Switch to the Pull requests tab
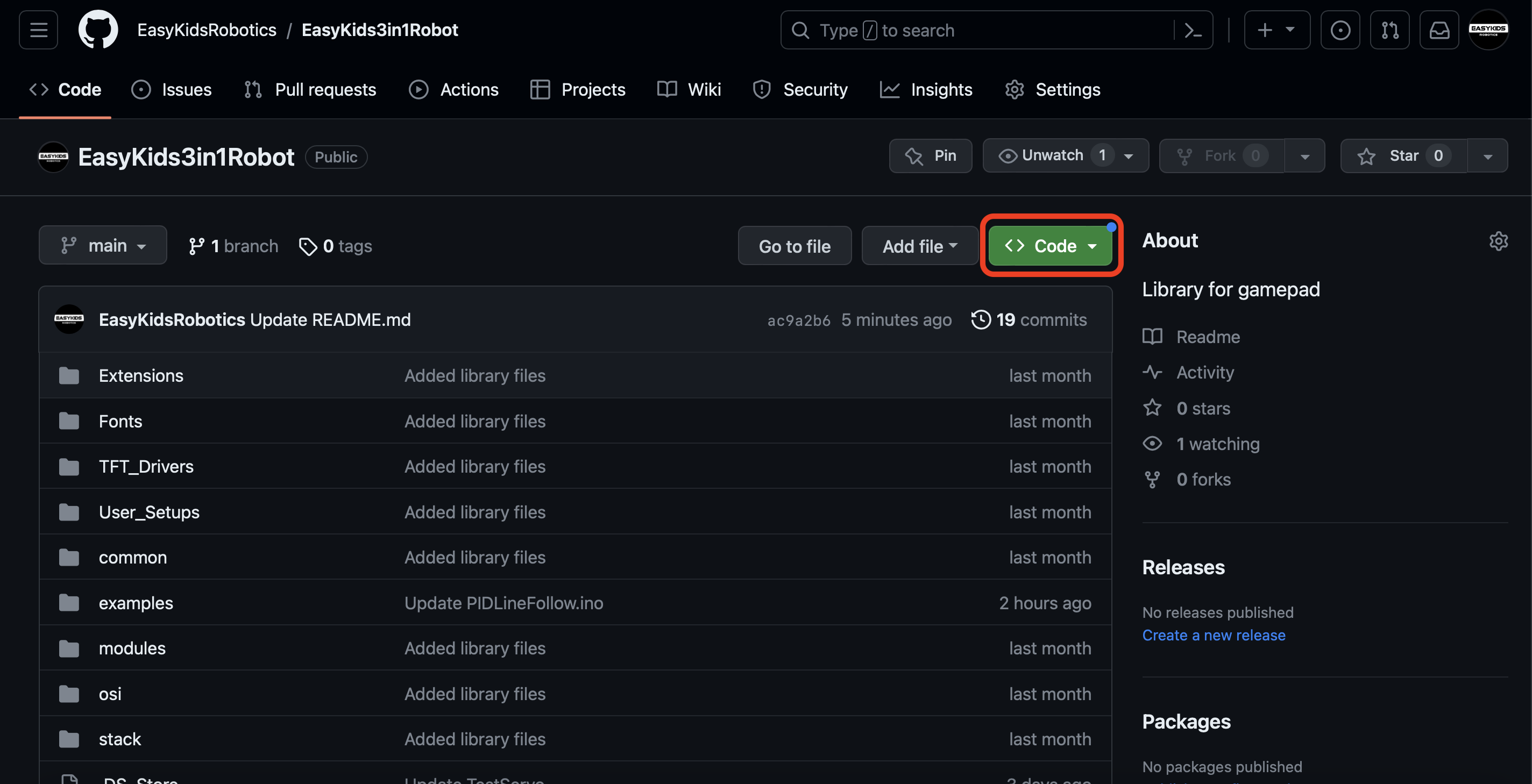1532x784 pixels. pyautogui.click(x=310, y=90)
